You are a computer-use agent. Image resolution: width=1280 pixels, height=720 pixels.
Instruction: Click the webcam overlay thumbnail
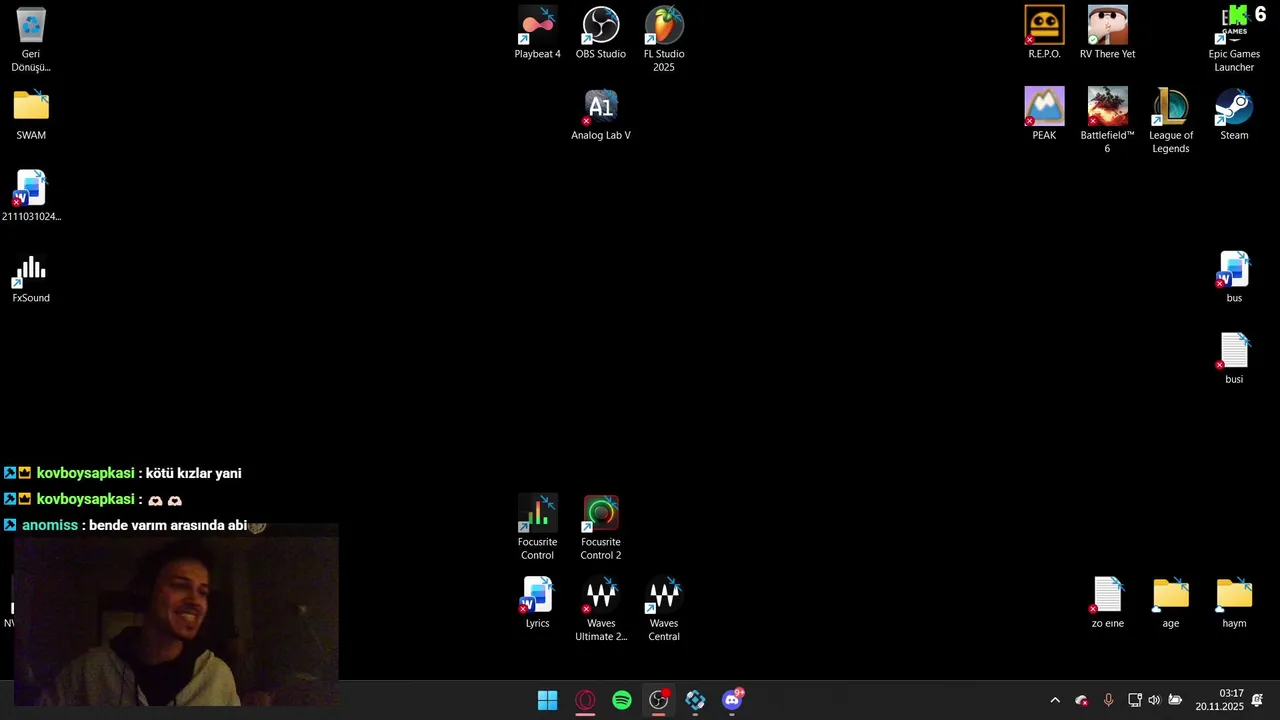click(176, 615)
